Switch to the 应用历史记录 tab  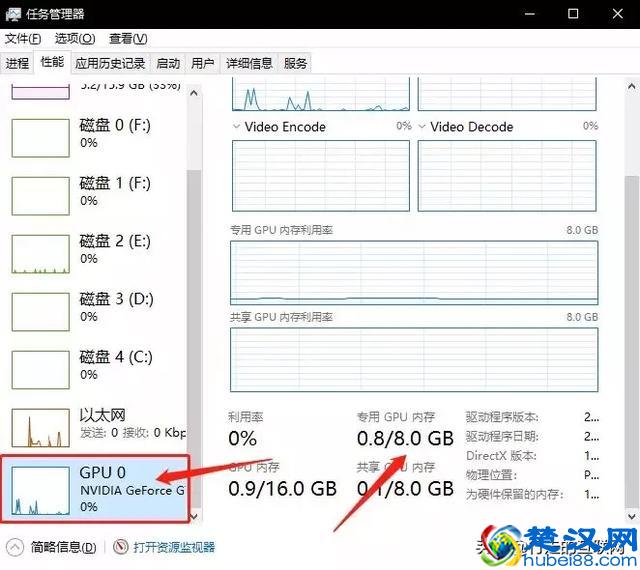(110, 63)
